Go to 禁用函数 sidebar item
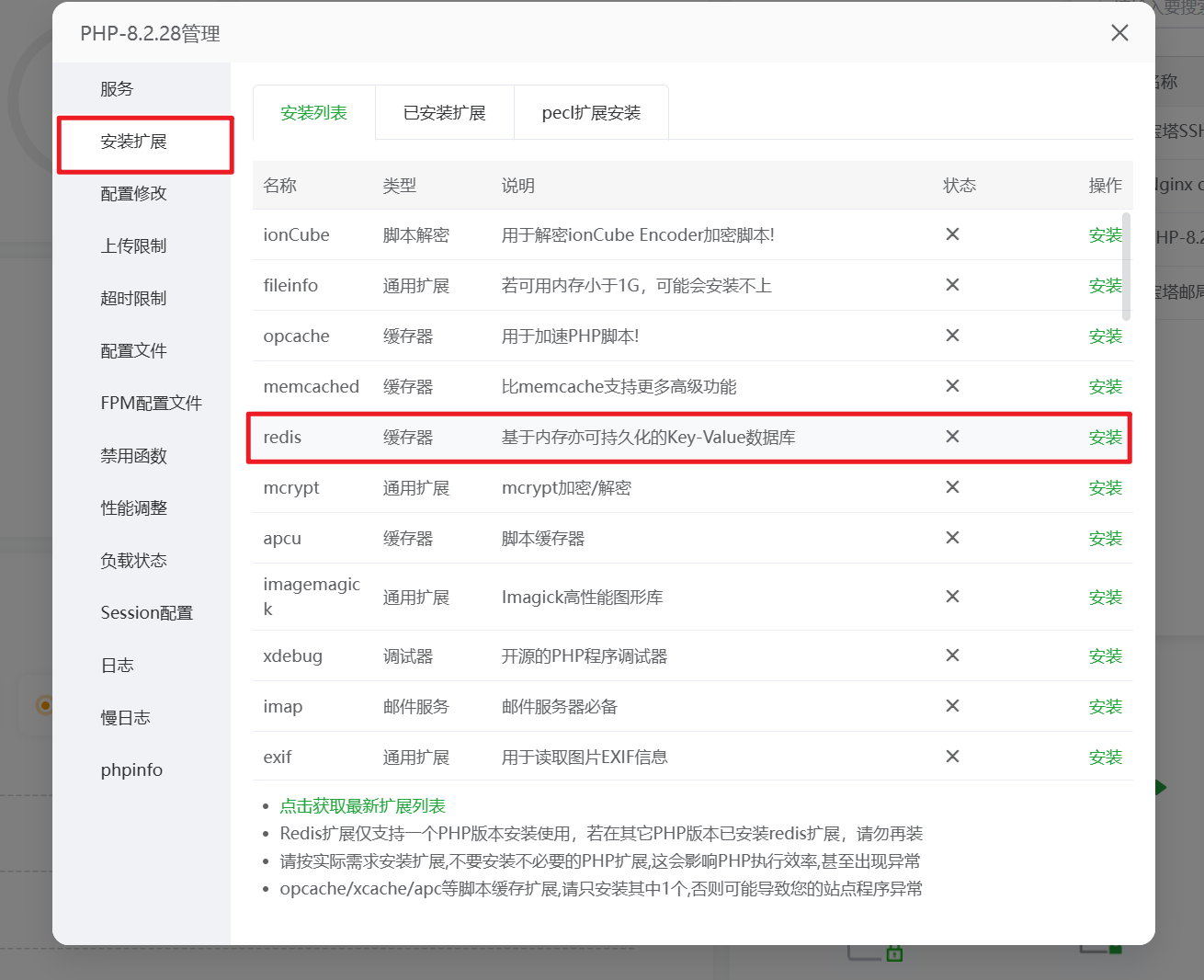Viewport: 1204px width, 980px height. click(134, 456)
